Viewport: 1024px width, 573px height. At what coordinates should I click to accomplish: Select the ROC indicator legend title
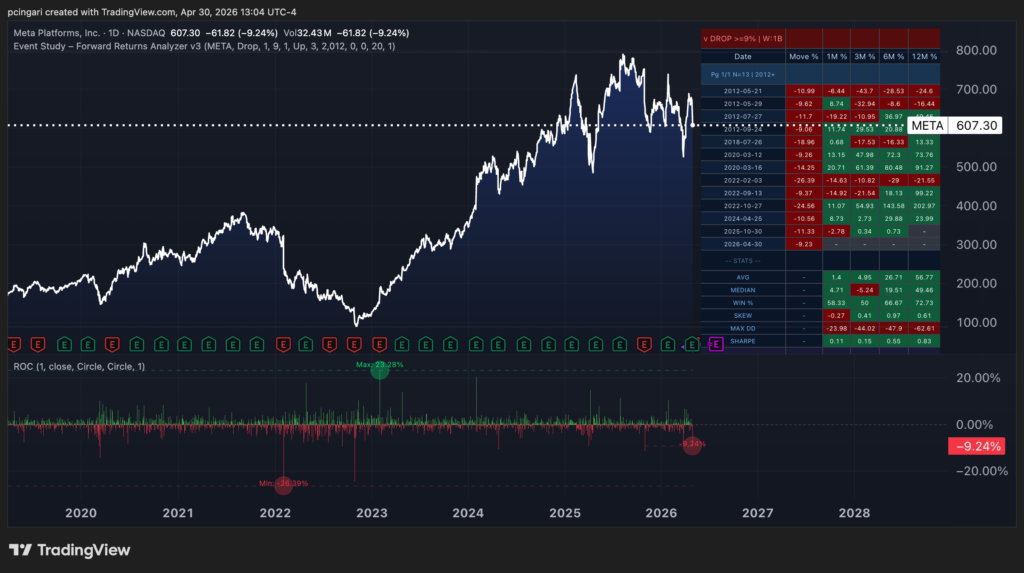[x=80, y=367]
